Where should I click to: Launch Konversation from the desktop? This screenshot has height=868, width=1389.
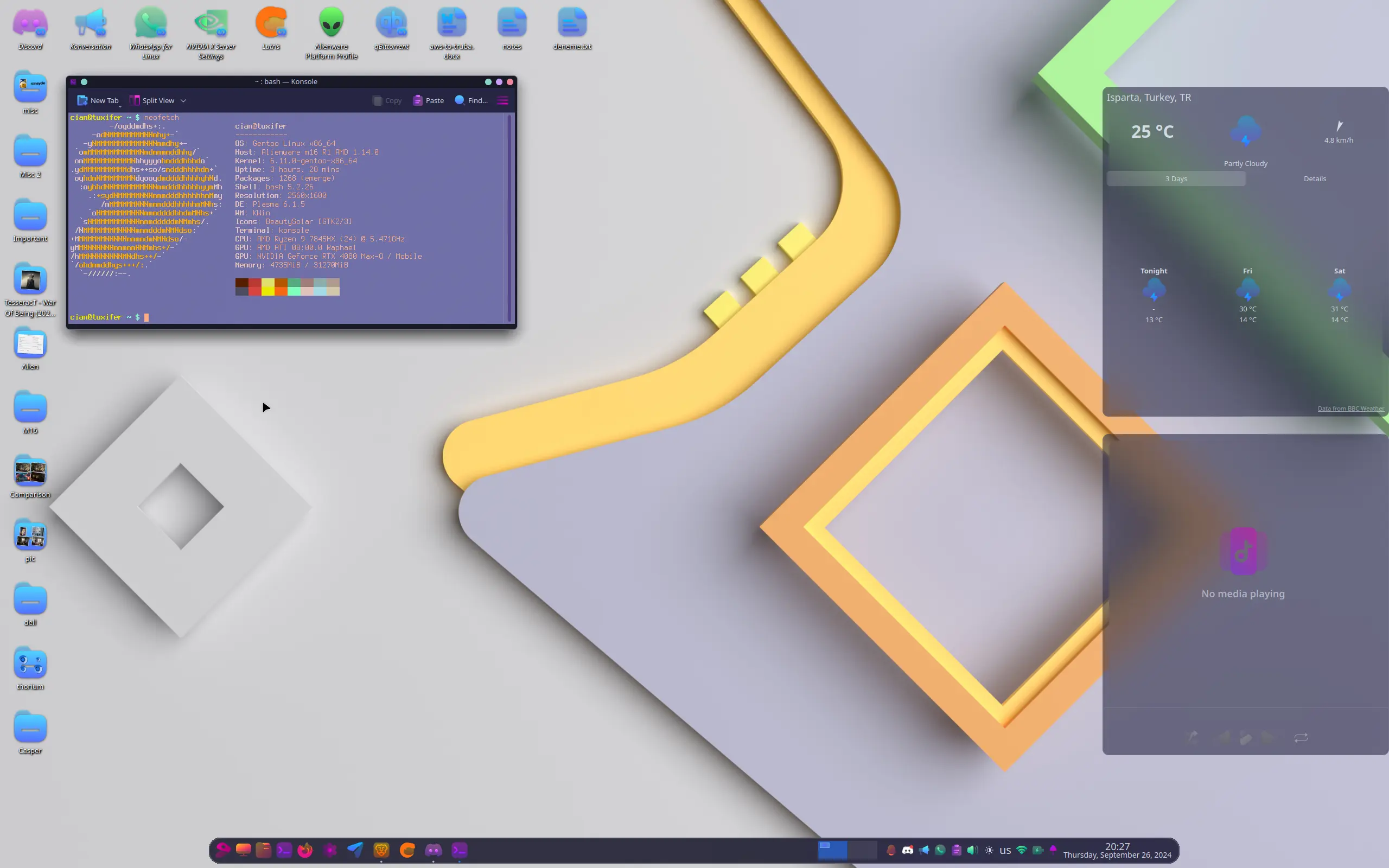90,29
